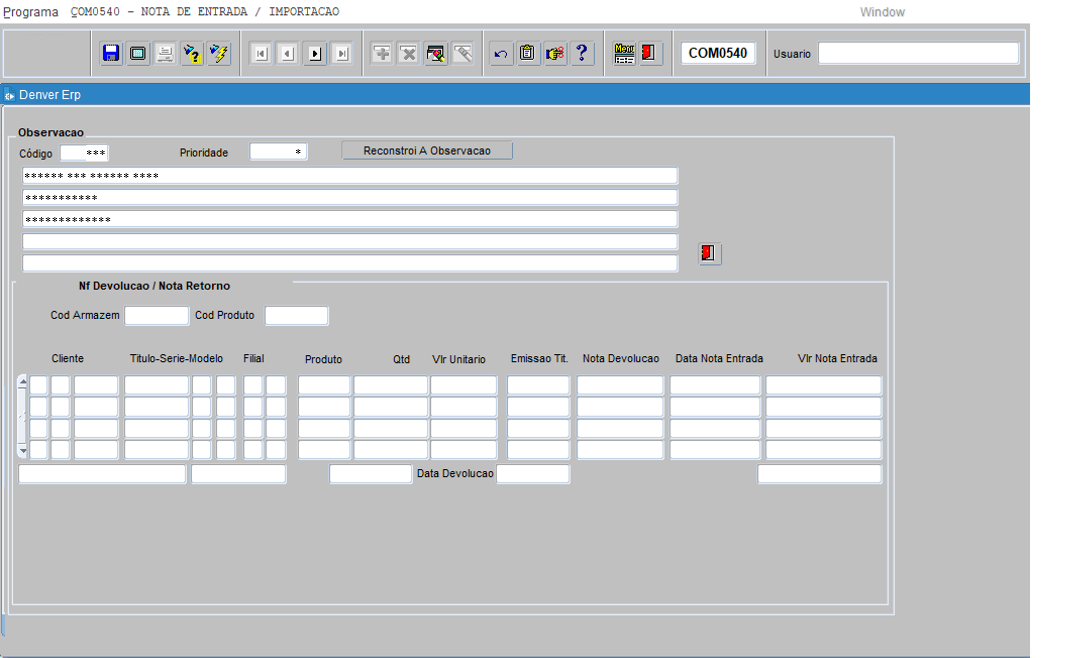Open the Programa menu
The width and height of the screenshot is (1080, 658).
click(x=31, y=12)
